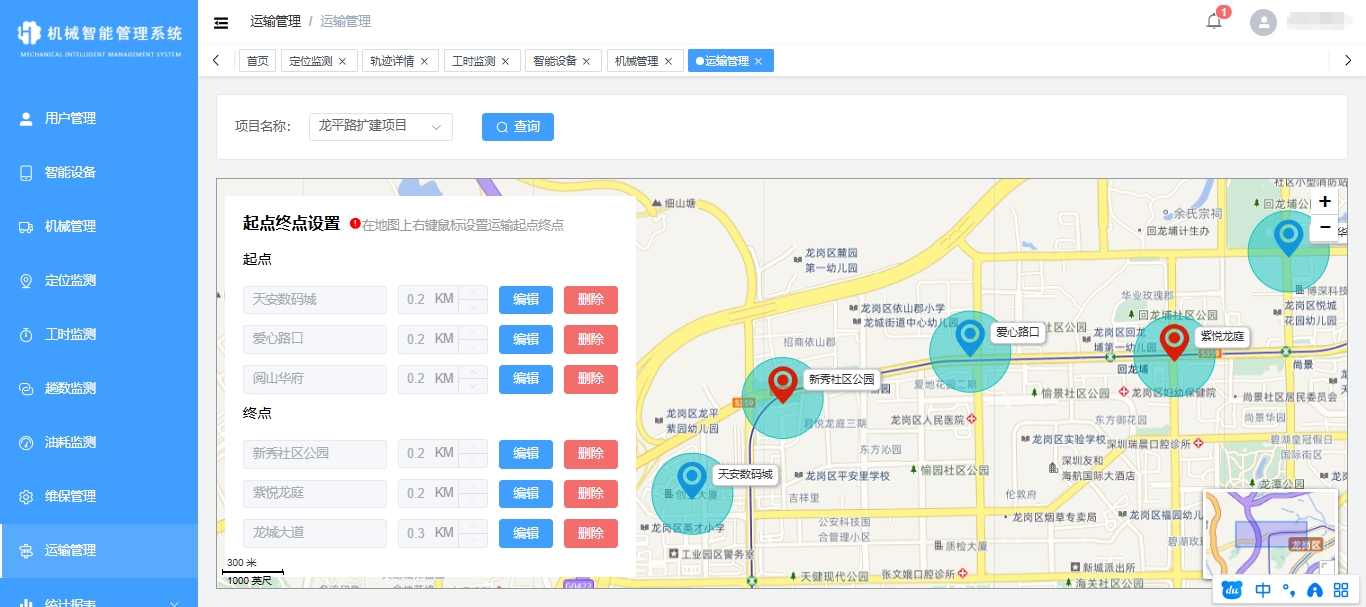Click the 龙城大道 name input field

(x=315, y=533)
